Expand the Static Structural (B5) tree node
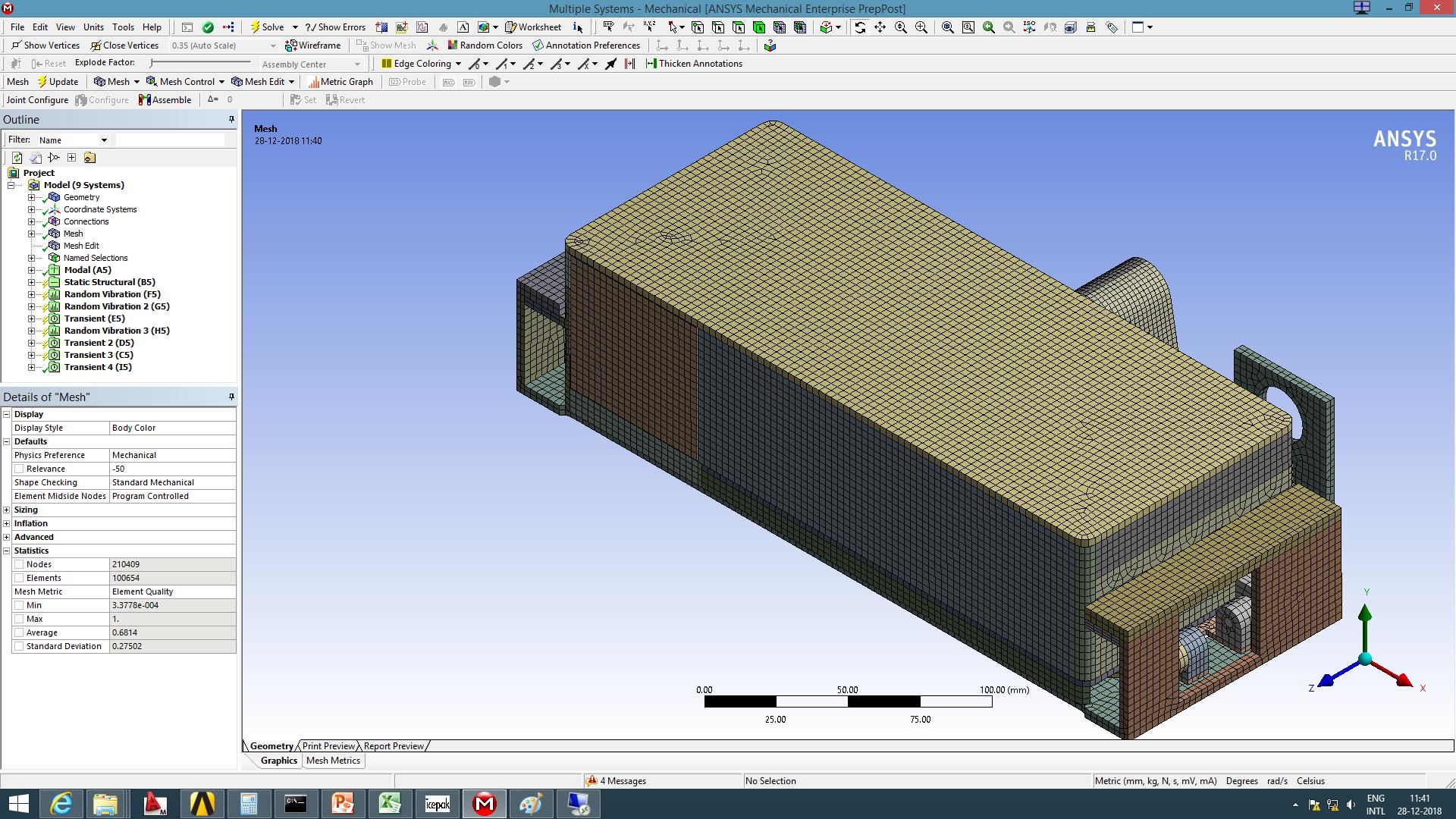The width and height of the screenshot is (1456, 819). pyautogui.click(x=31, y=282)
